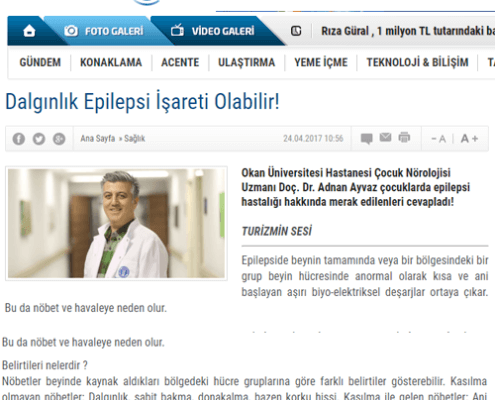Select ULAŞTIRMA menu item
This screenshot has width=495, height=400.
click(247, 62)
